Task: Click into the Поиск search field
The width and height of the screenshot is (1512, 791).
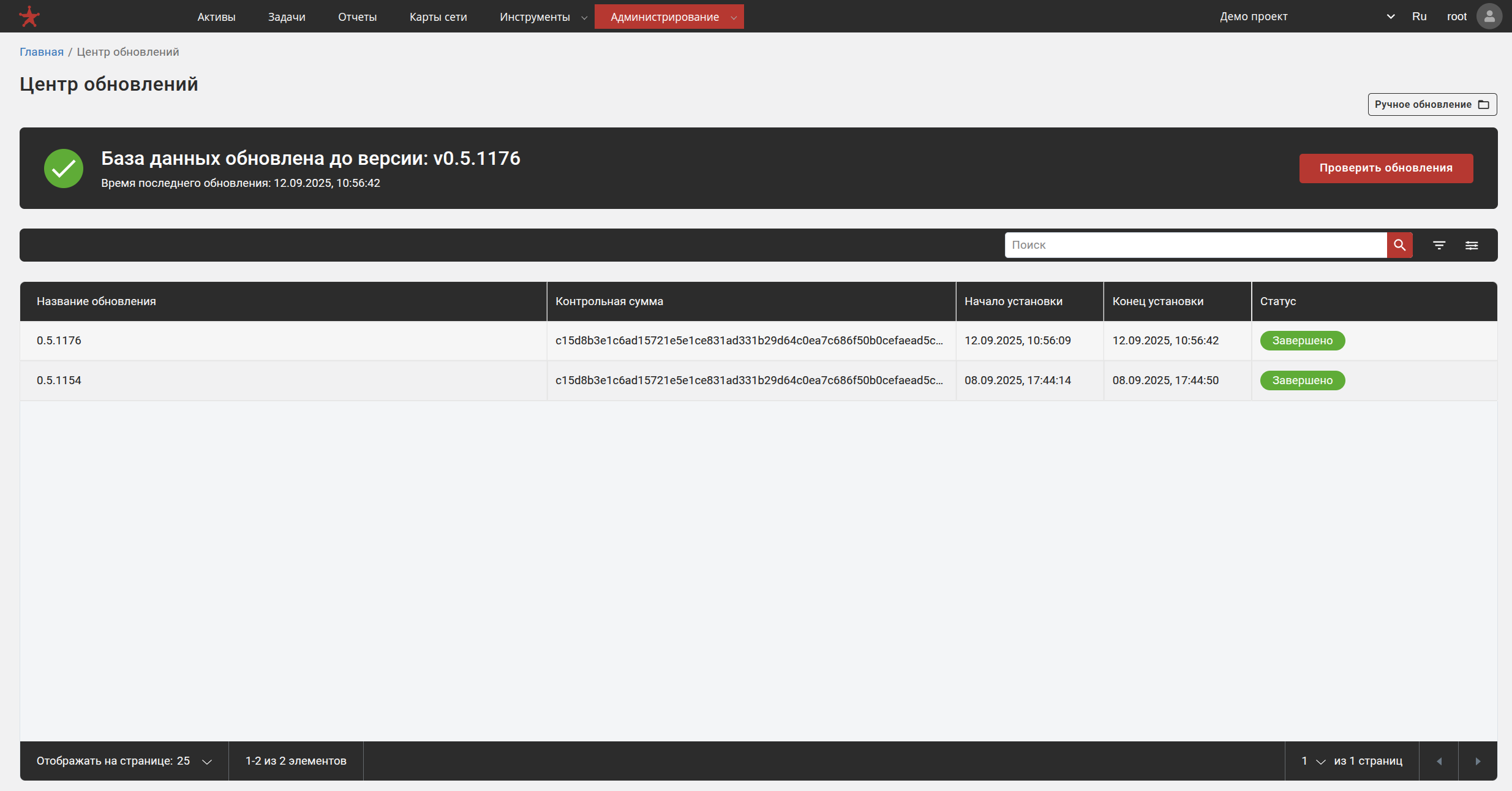Action: pyautogui.click(x=1194, y=245)
